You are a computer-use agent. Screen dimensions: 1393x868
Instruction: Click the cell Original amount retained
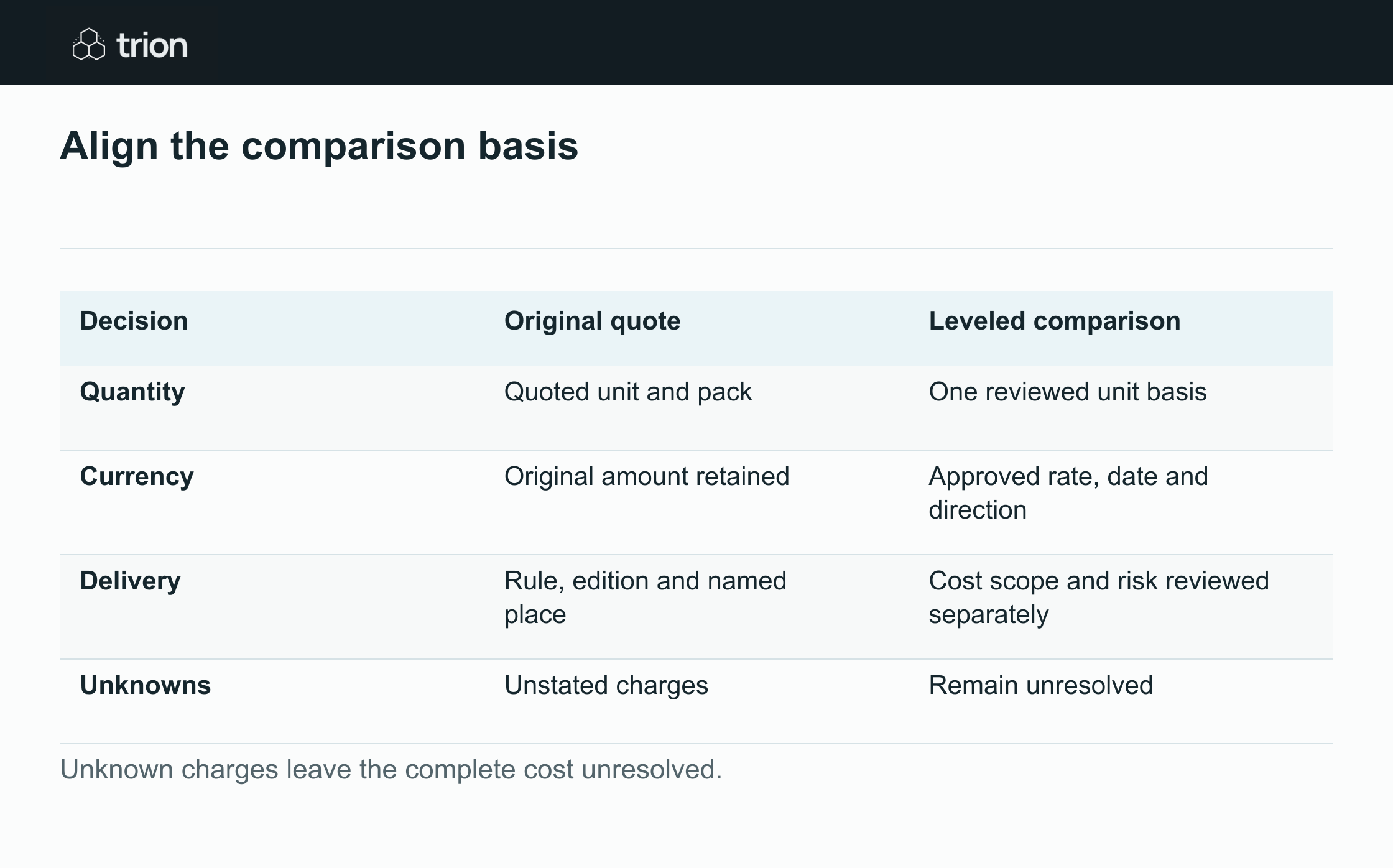coord(647,477)
